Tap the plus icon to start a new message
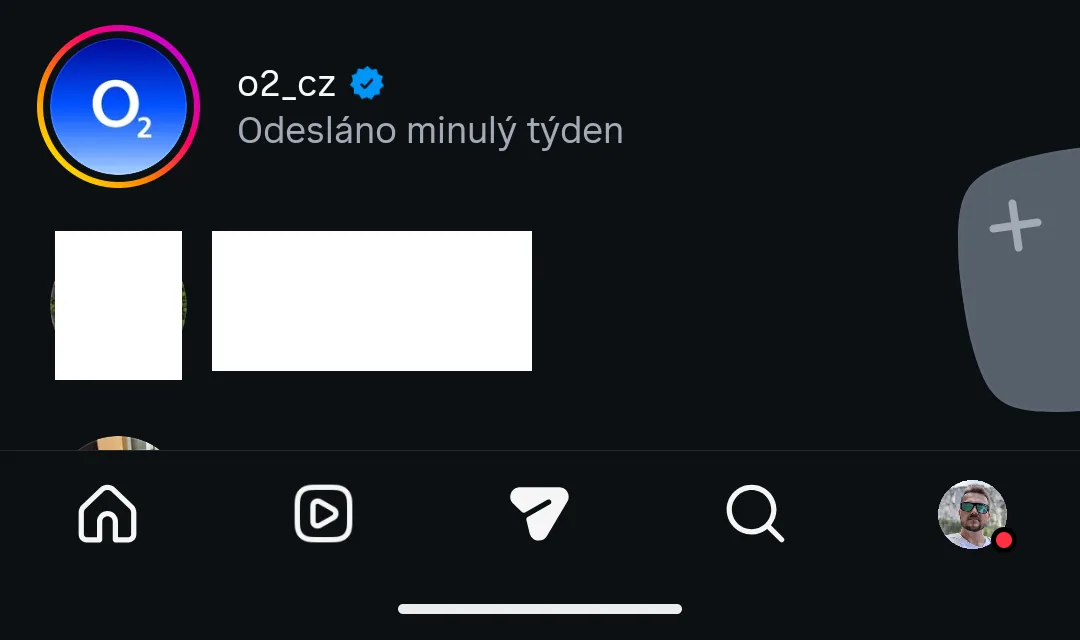Screen dimensions: 1080x640 1015,225
